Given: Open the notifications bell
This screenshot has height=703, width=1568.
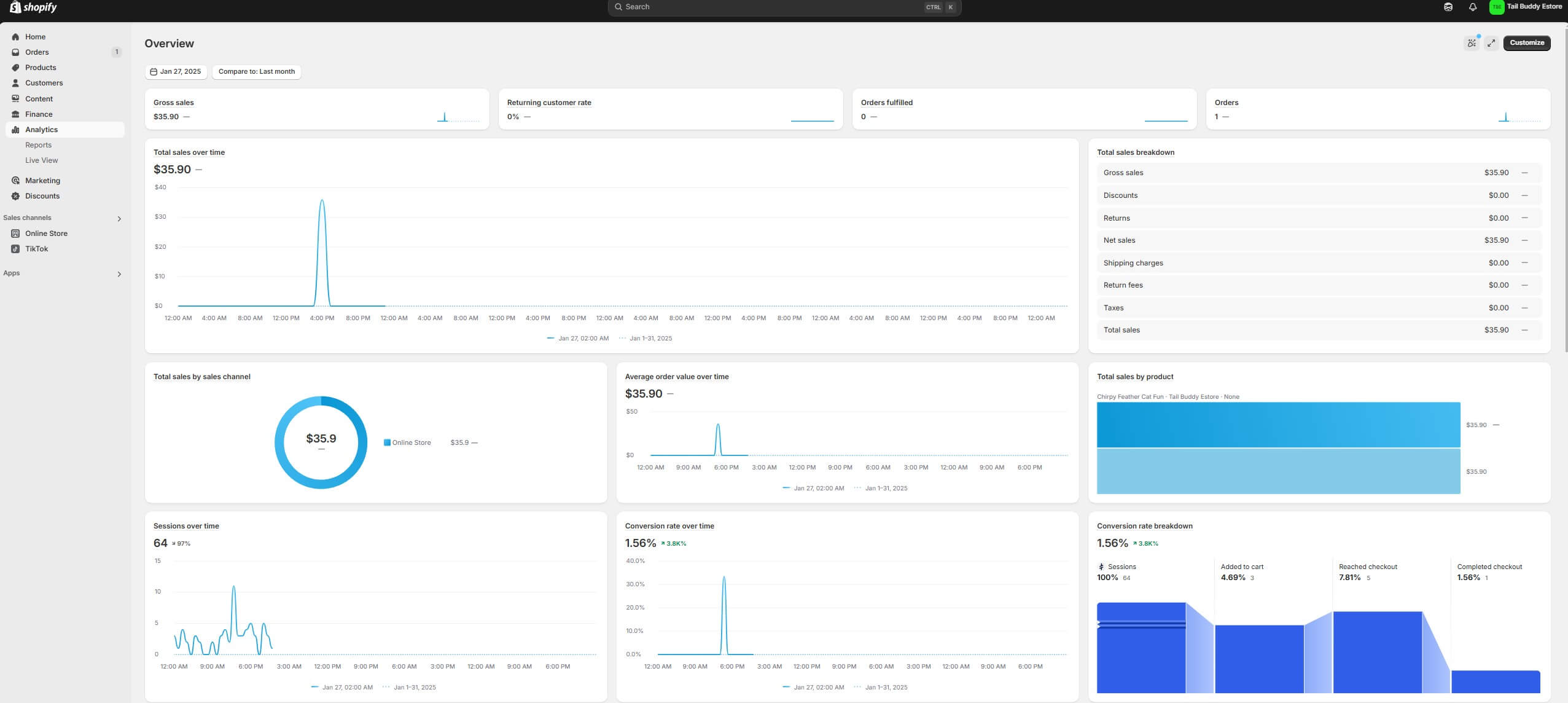Looking at the screenshot, I should 1472,7.
